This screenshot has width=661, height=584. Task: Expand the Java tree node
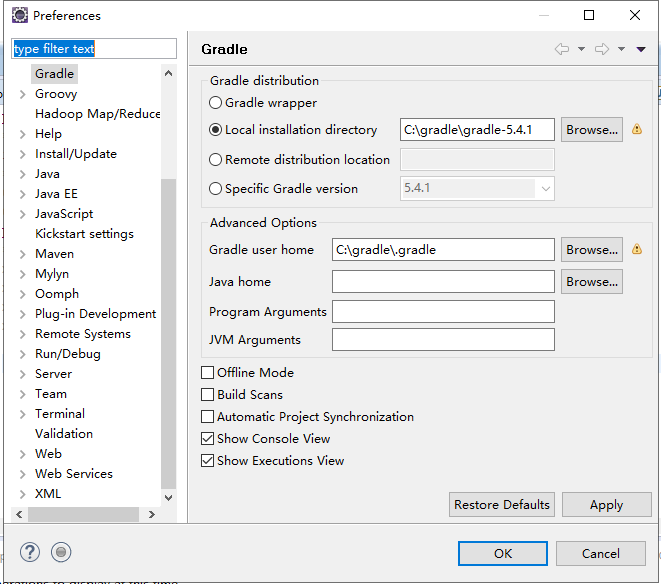[23, 174]
